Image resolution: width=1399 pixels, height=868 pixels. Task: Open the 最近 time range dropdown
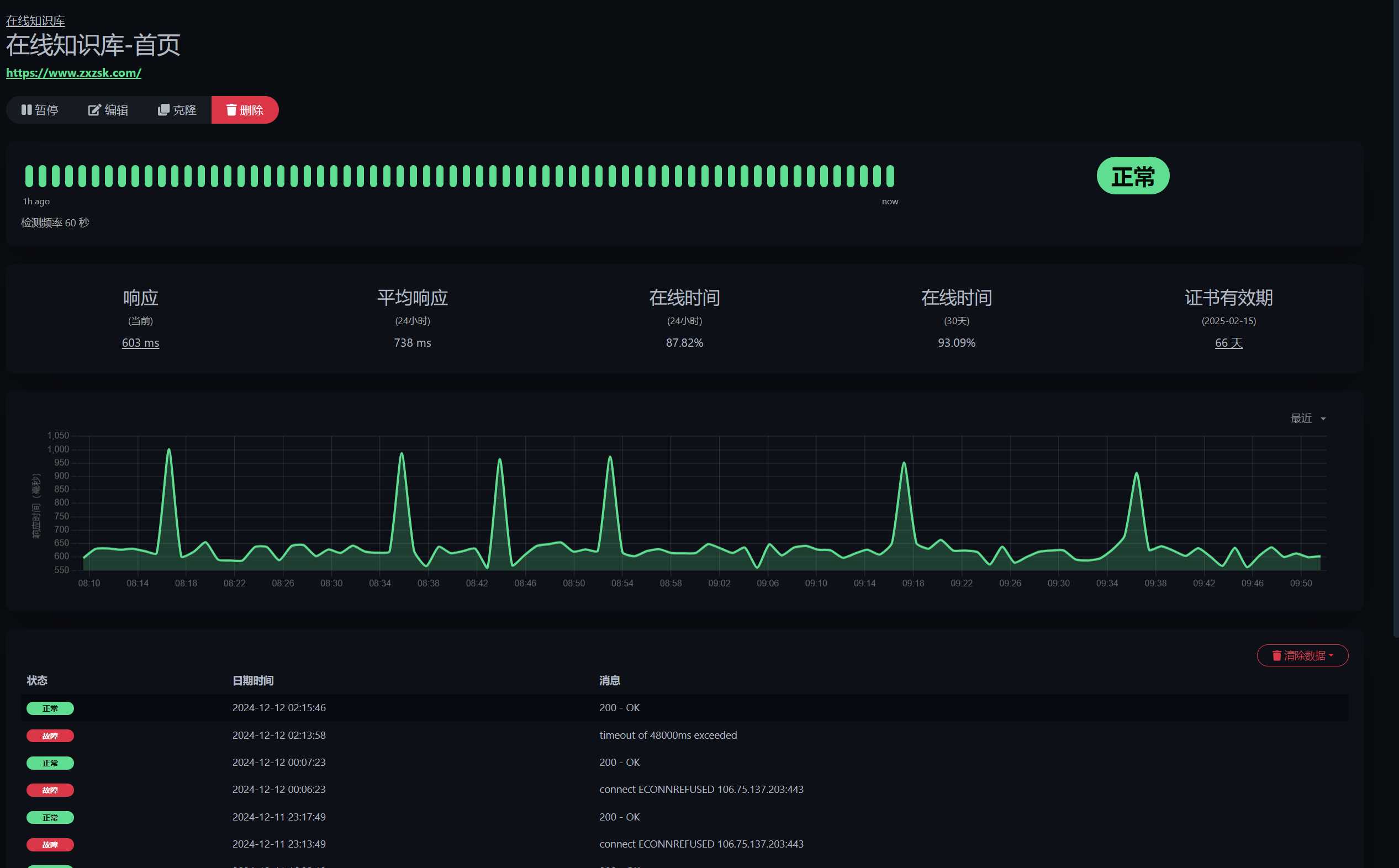coord(1308,419)
